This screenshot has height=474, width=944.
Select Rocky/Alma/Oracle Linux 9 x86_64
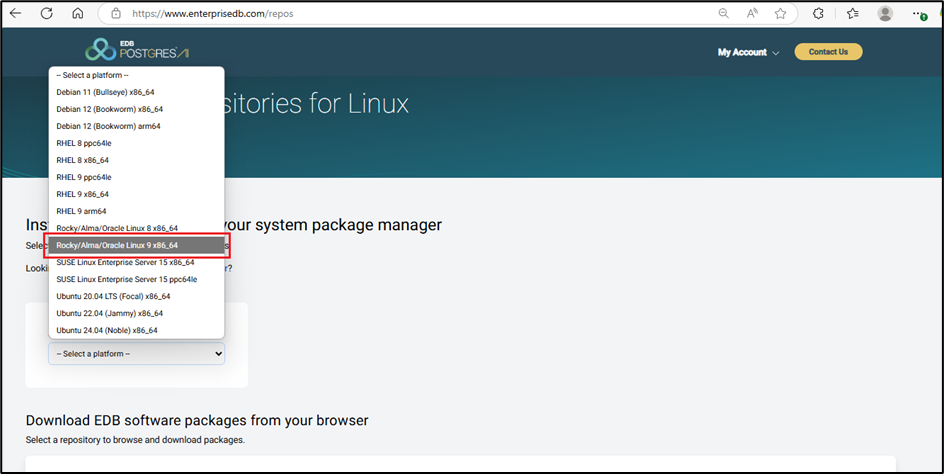pos(137,245)
